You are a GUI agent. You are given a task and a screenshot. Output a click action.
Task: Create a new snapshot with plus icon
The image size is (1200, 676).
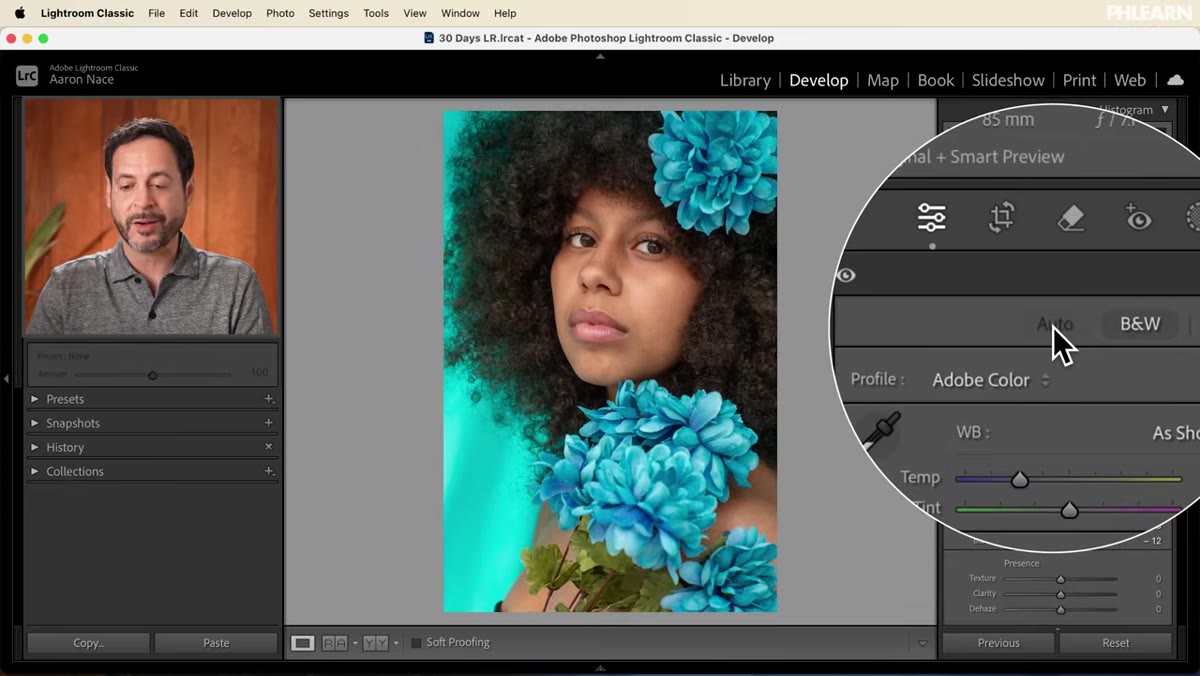tap(268, 423)
